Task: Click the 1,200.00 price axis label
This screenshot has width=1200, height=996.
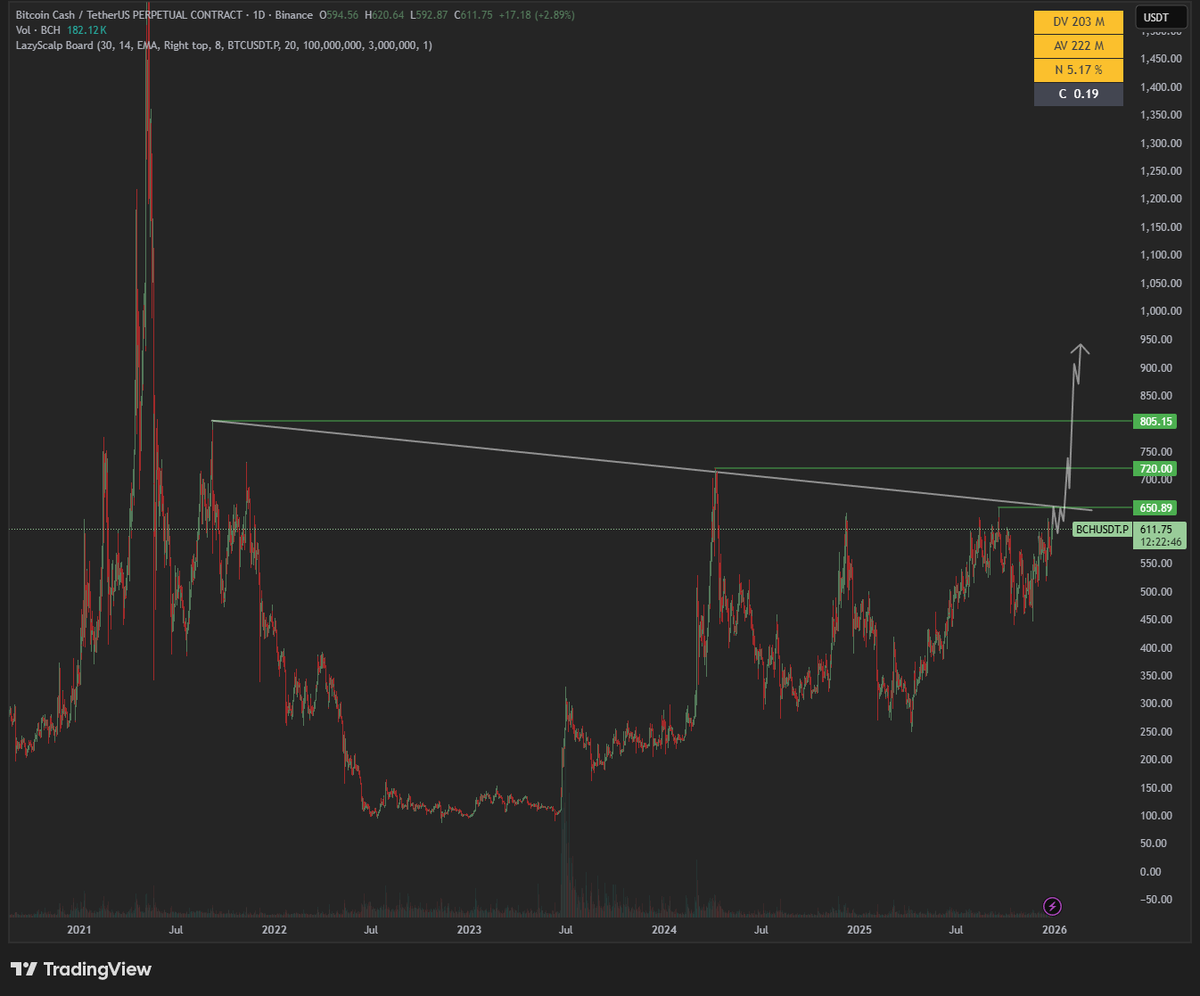Action: point(1160,199)
